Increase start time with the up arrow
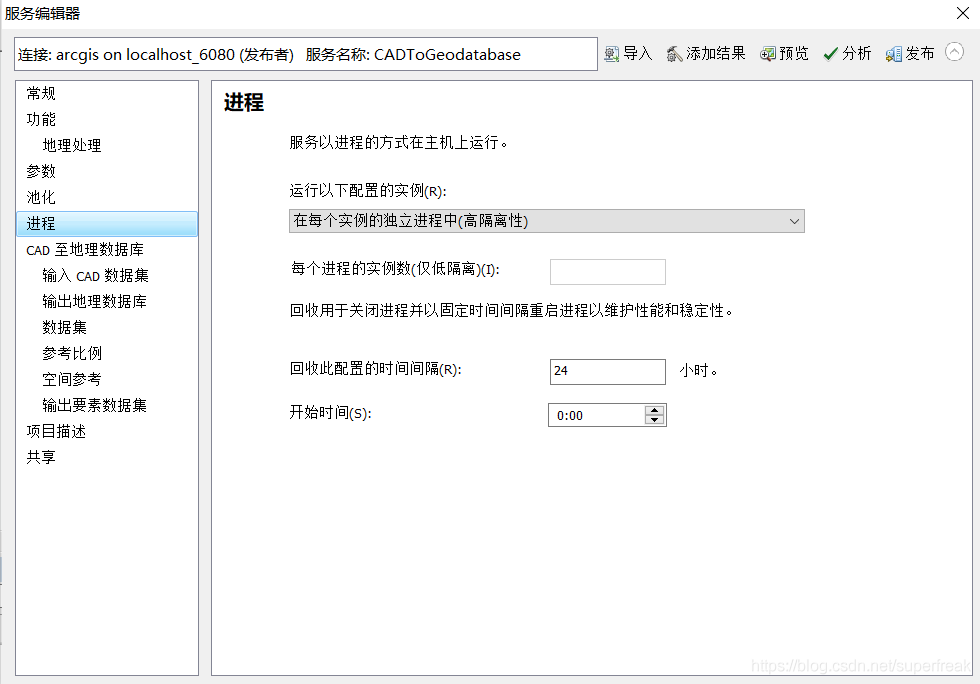Image resolution: width=980 pixels, height=684 pixels. point(654,410)
